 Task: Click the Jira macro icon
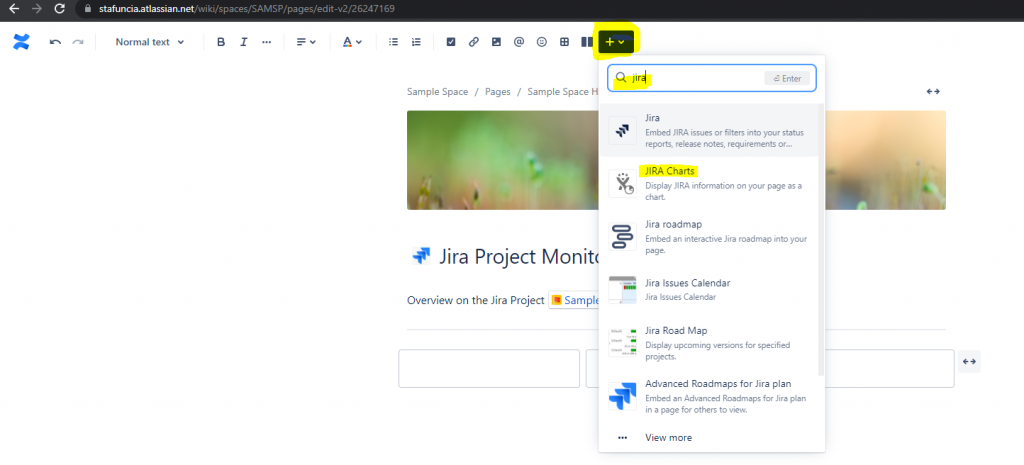[622, 130]
